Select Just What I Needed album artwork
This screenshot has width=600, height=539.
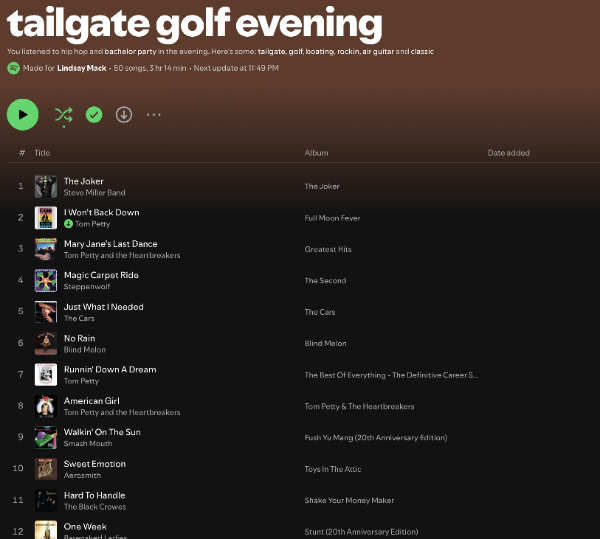[x=46, y=312]
